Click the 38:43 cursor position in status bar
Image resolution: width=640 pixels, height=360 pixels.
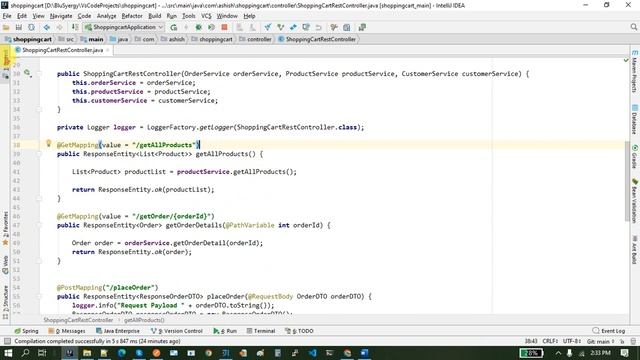531,341
